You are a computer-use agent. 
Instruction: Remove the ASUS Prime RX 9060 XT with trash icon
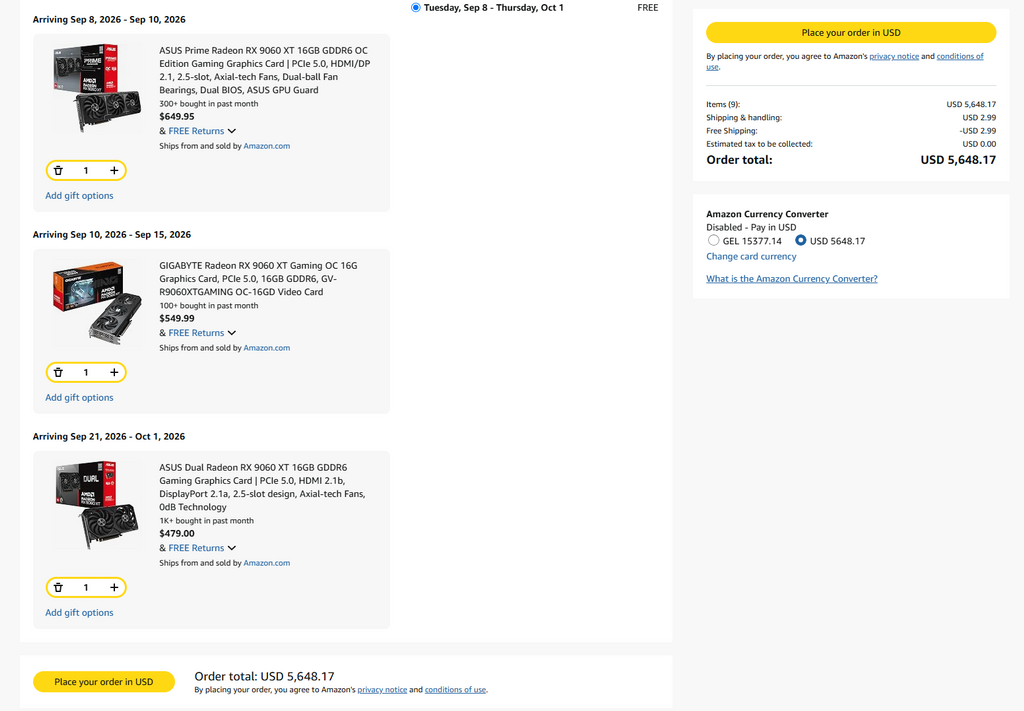click(x=58, y=170)
